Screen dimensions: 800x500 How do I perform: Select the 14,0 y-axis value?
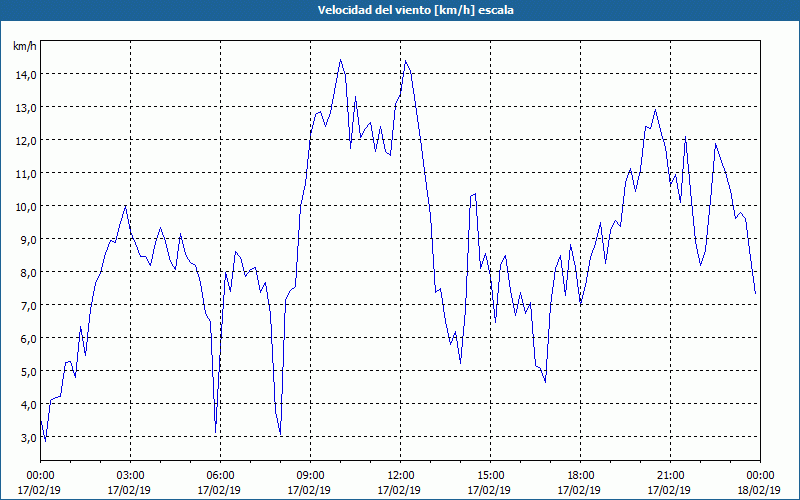coord(26,74)
